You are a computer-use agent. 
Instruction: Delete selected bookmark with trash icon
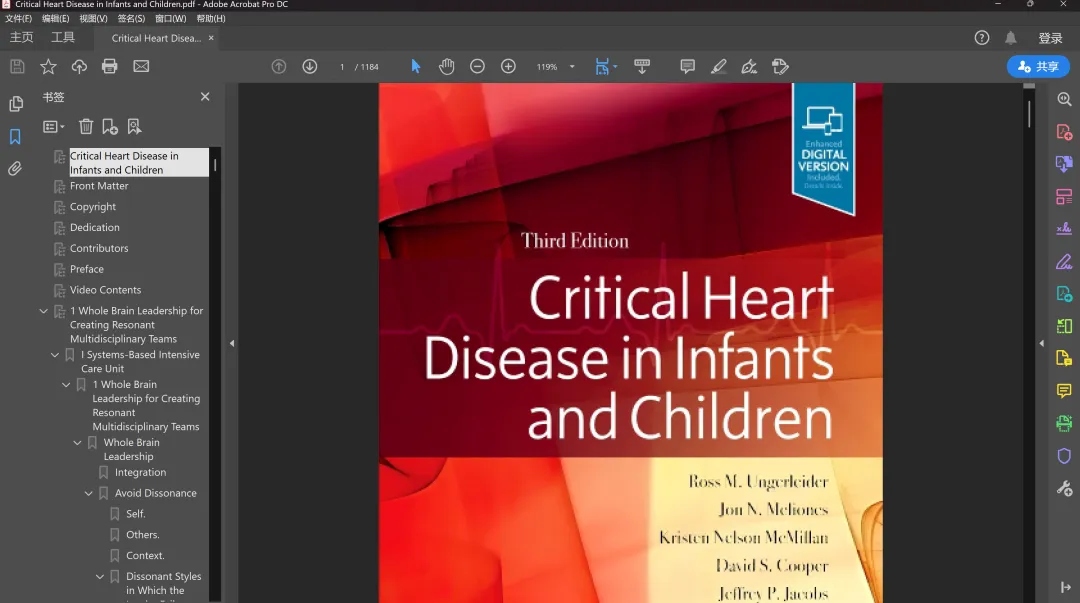pyautogui.click(x=85, y=126)
